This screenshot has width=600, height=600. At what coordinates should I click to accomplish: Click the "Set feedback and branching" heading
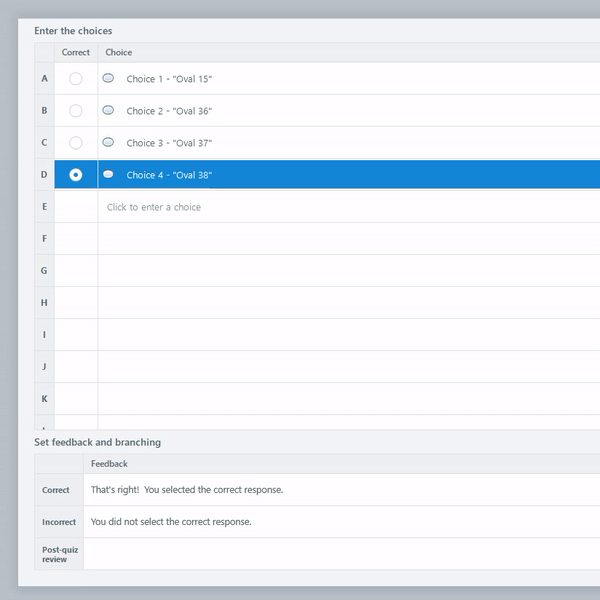(x=98, y=442)
